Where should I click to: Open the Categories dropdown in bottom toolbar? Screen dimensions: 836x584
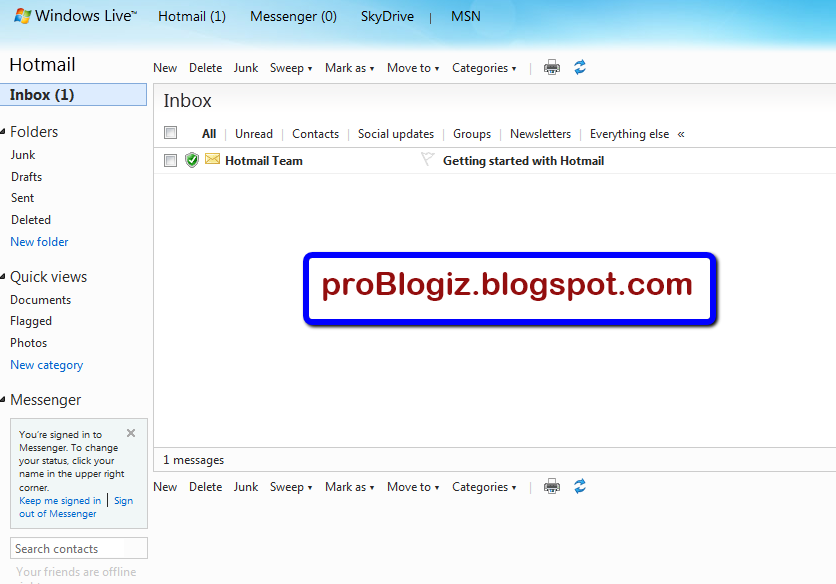[x=484, y=487]
